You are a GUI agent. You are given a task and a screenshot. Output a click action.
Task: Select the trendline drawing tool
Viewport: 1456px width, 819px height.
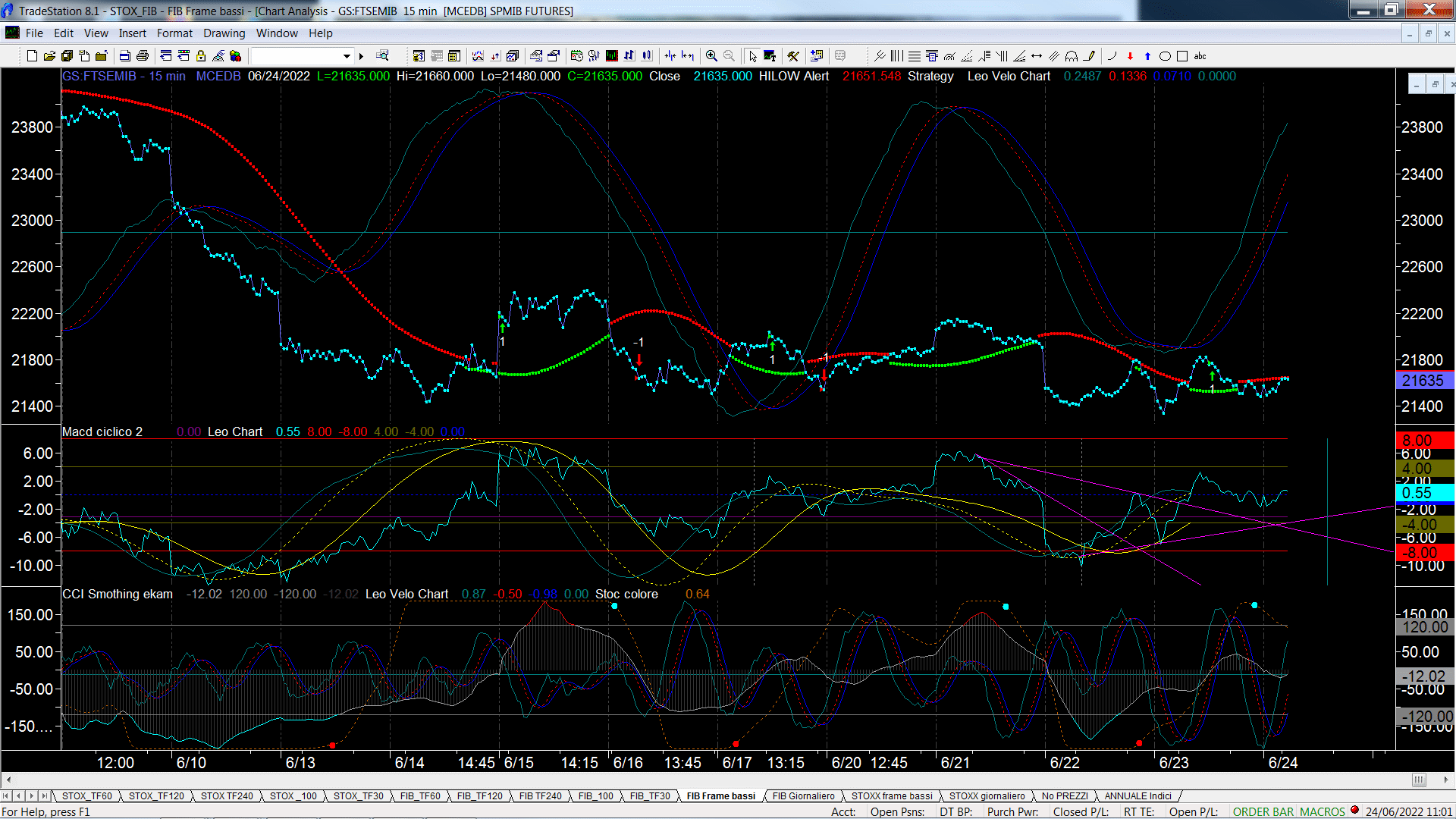(880, 56)
